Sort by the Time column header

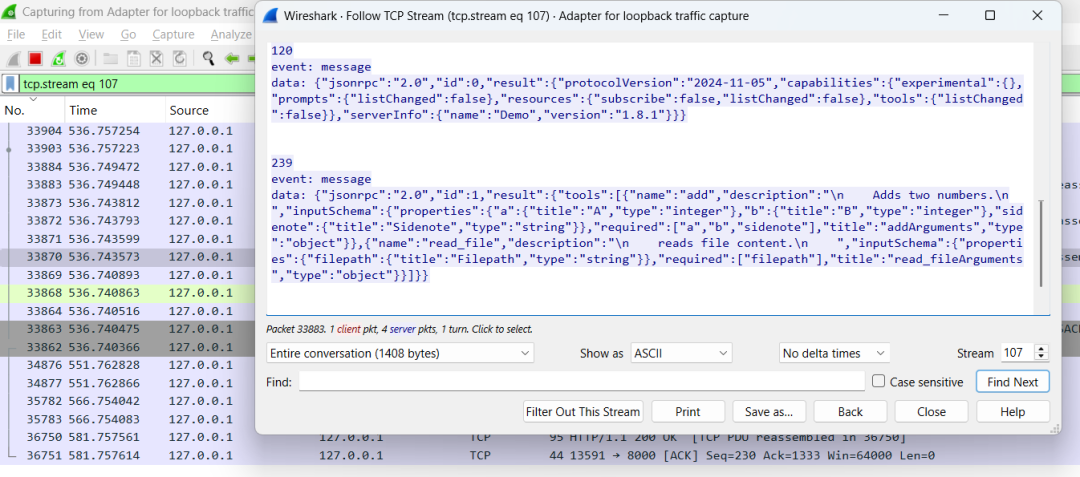tap(115, 110)
